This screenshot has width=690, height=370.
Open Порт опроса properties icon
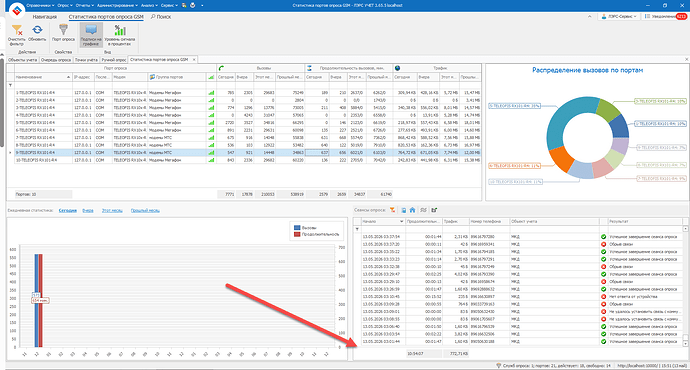63,30
